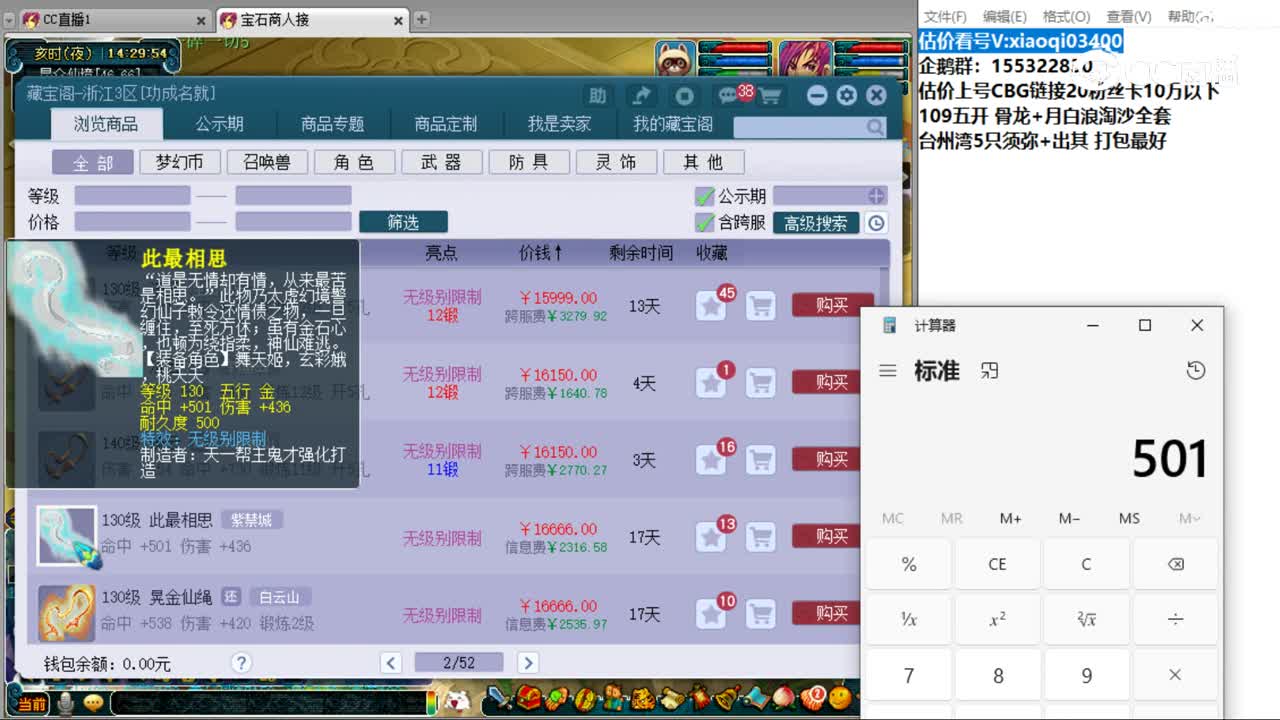Screen dimensions: 1280x720
Task: Click the microphone icon in game chat bar
Action: (x=66, y=704)
